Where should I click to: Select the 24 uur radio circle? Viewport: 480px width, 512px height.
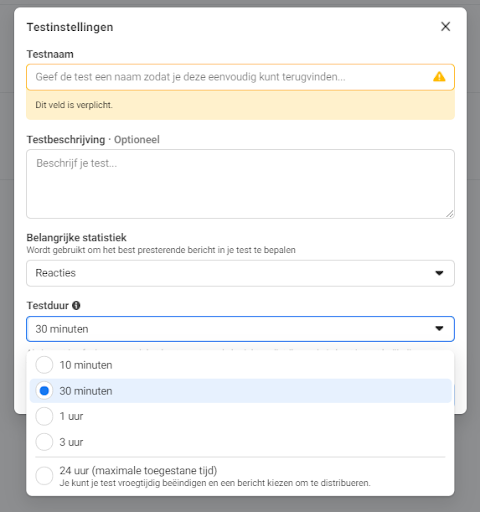44,476
